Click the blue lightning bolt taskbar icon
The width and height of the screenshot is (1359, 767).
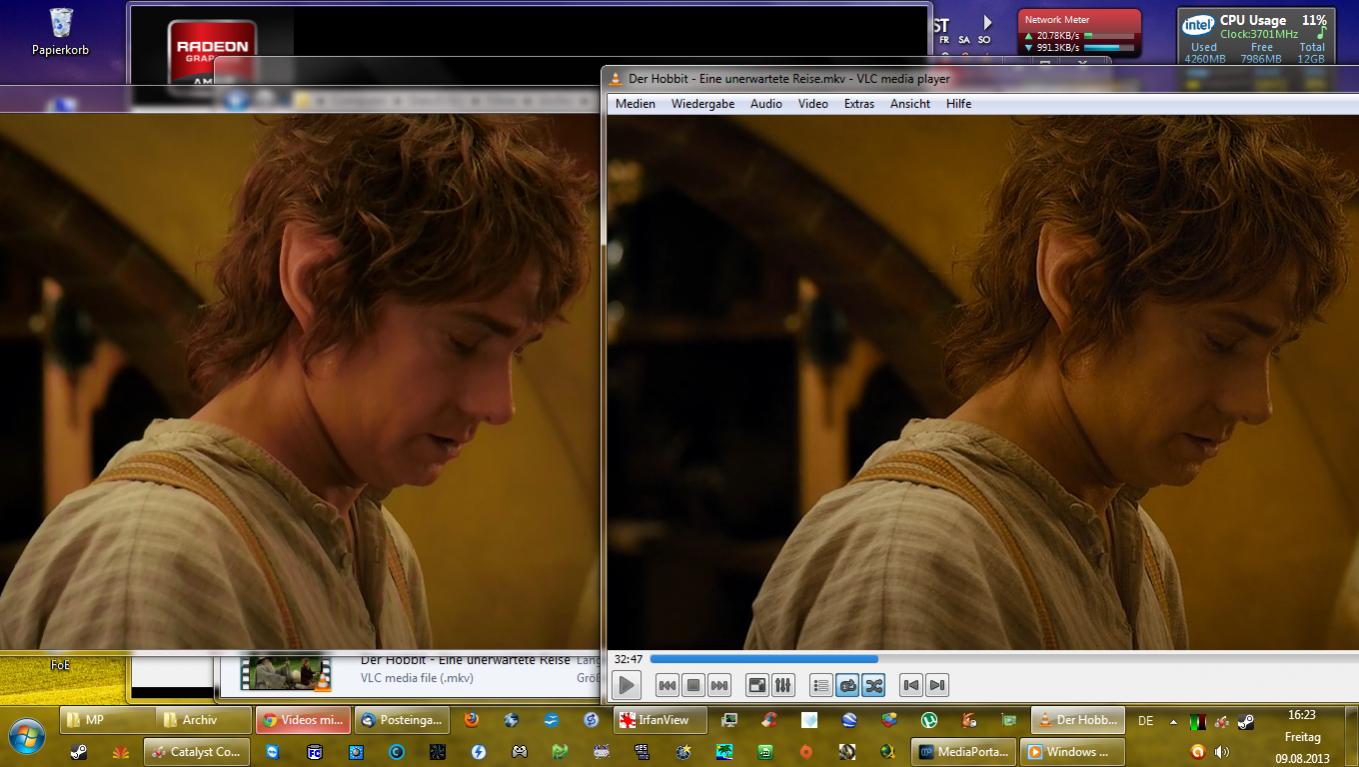(x=478, y=752)
